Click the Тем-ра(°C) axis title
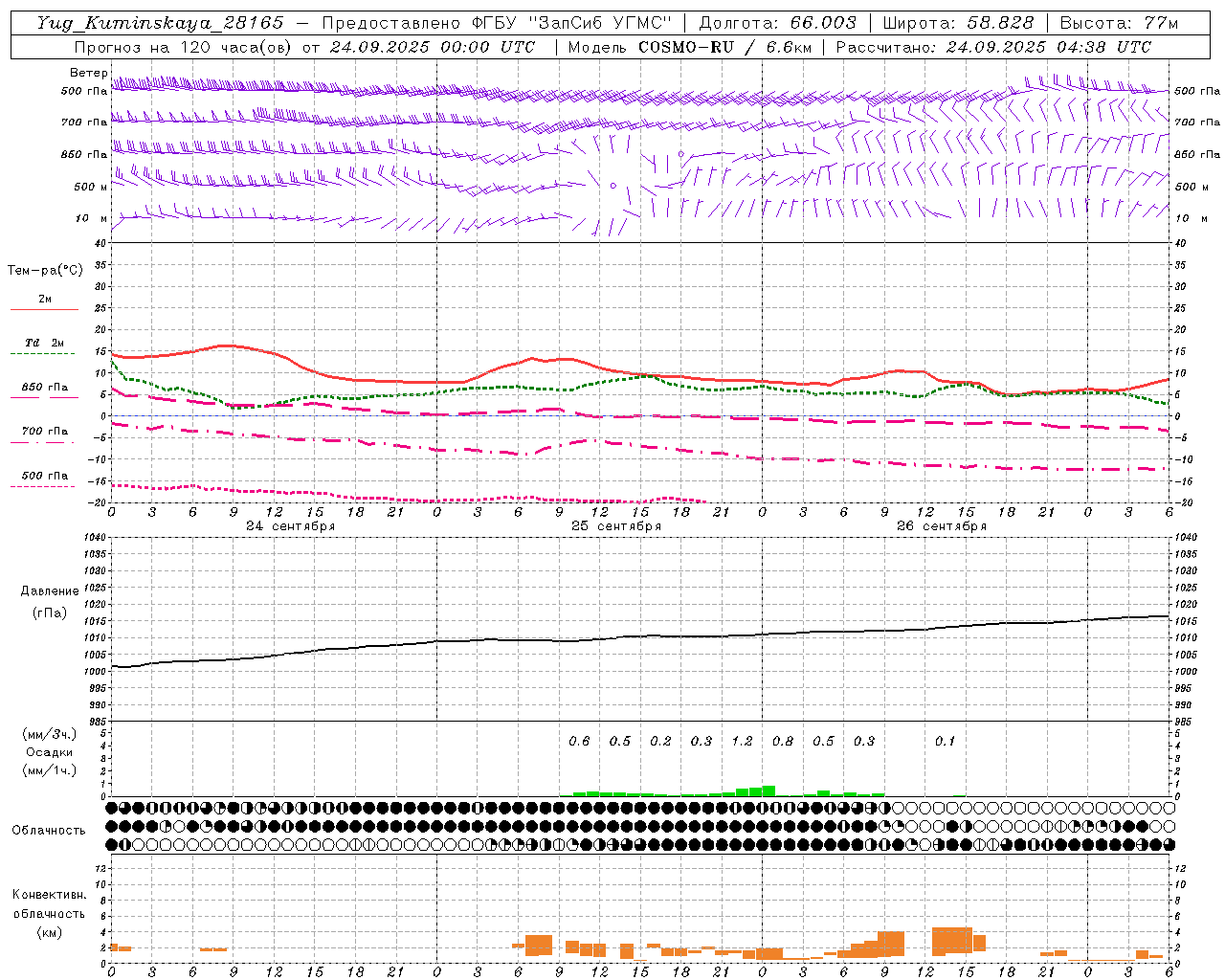 click(45, 271)
